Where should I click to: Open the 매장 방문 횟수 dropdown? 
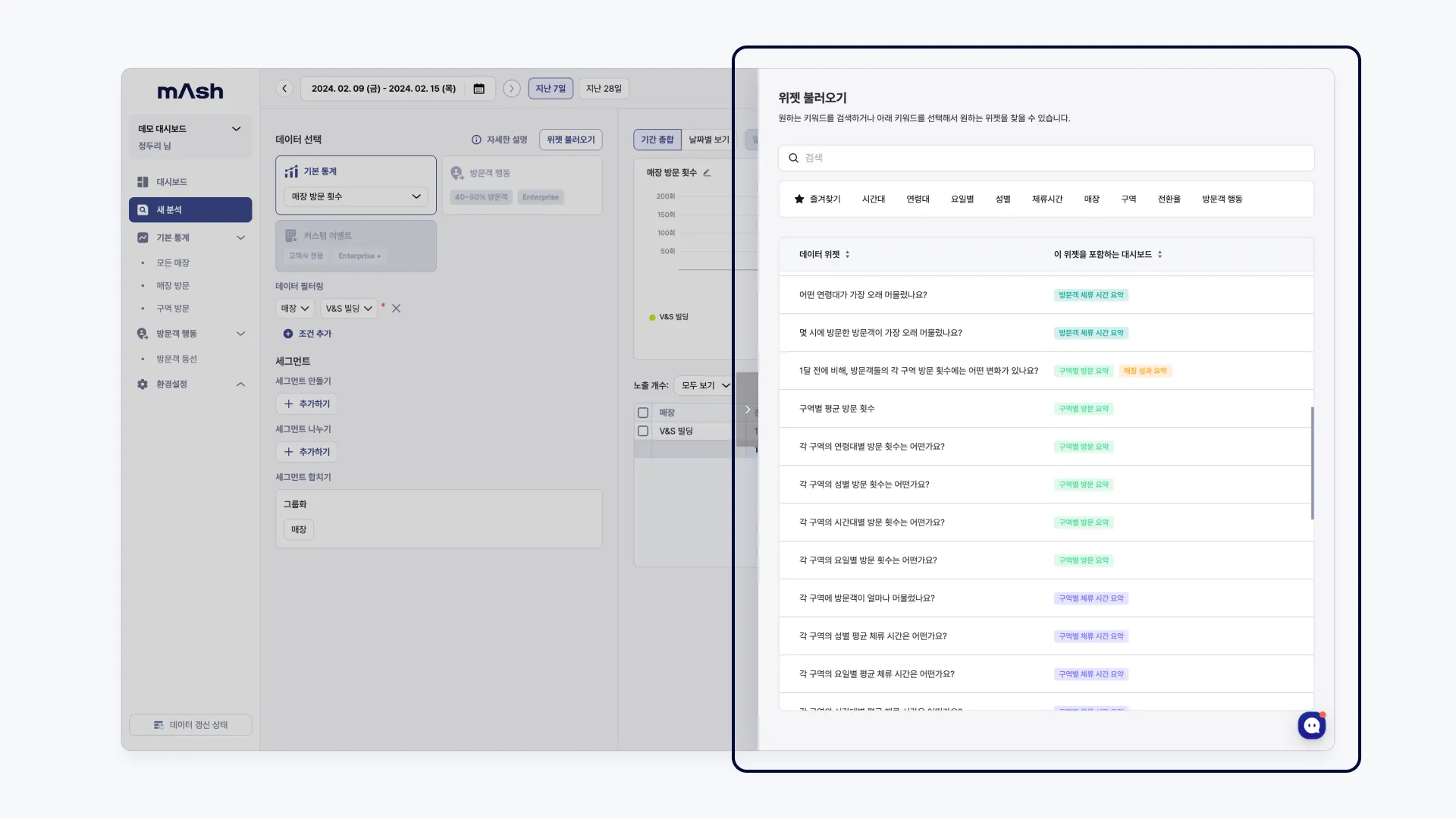coord(356,196)
